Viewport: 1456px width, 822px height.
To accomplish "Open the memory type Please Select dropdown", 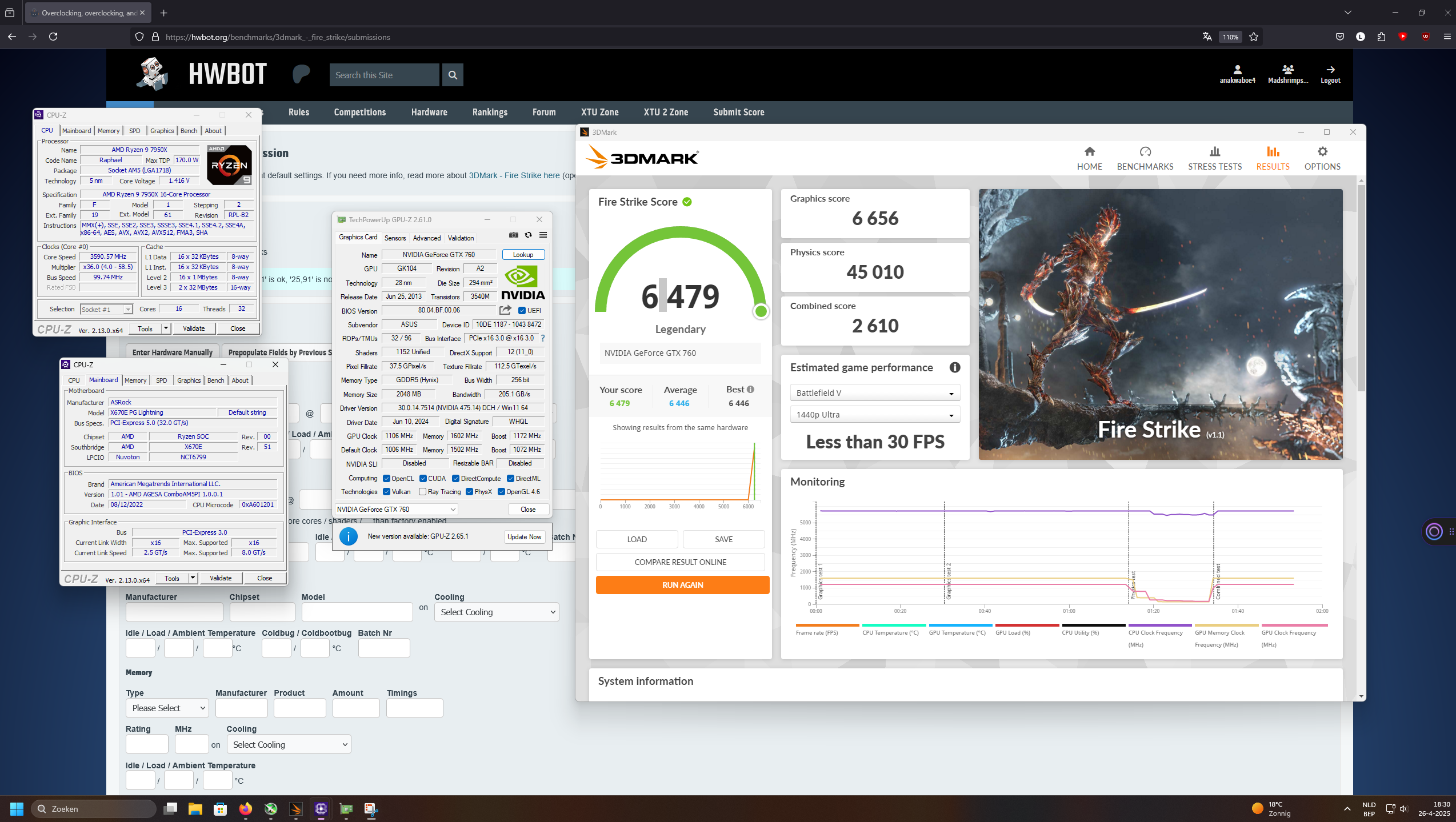I will click(x=167, y=708).
